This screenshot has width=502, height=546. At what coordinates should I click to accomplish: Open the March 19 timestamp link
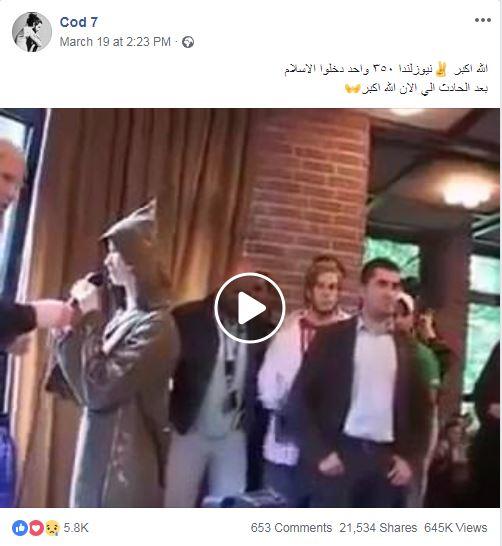[x=115, y=42]
